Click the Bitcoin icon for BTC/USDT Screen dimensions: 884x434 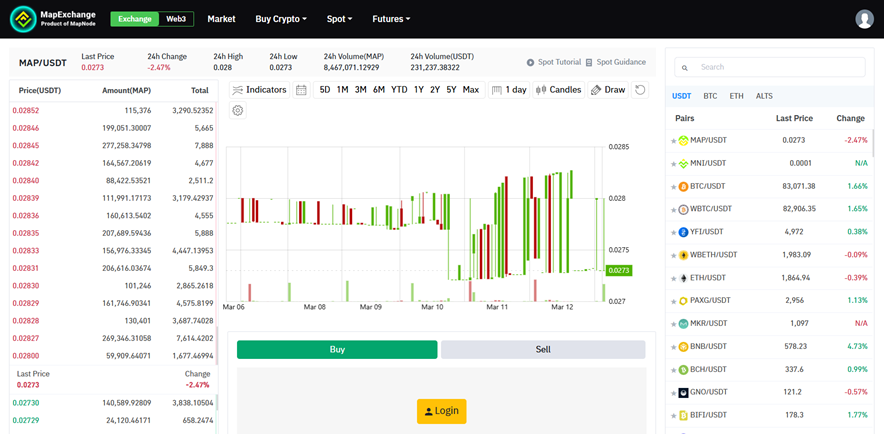[x=684, y=186]
